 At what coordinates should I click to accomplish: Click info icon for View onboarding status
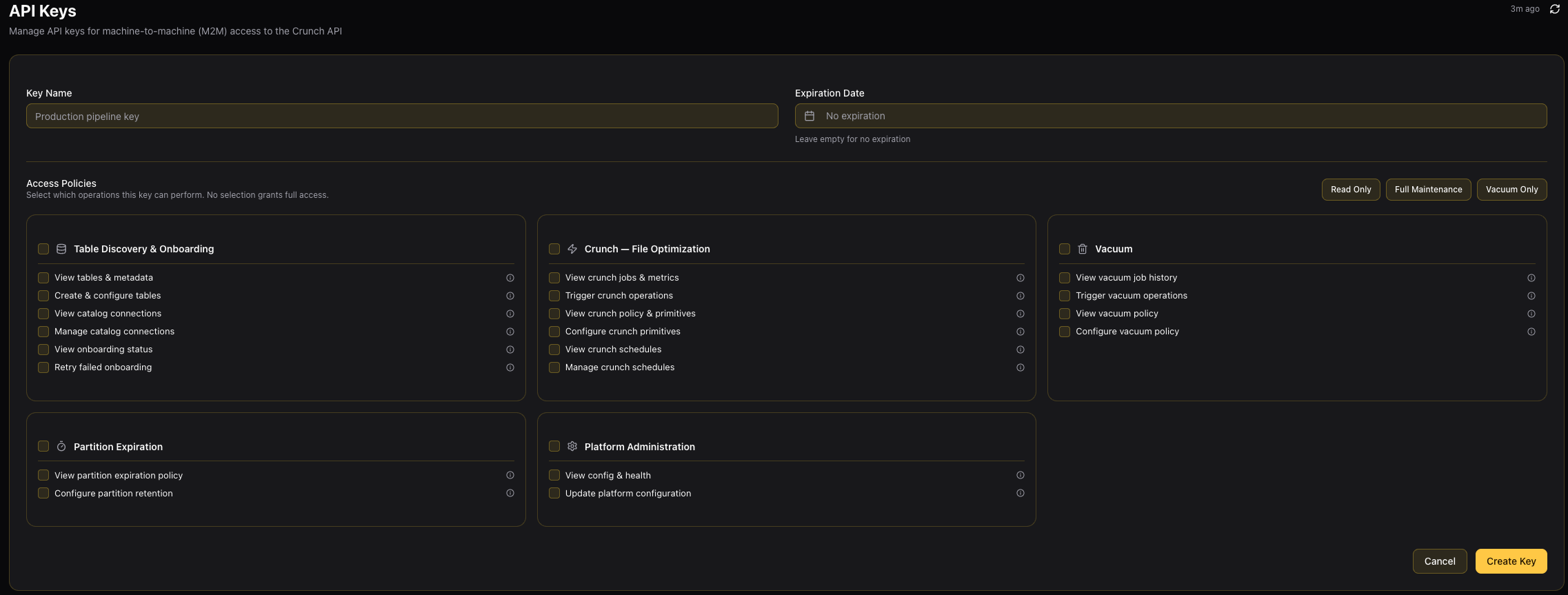pyautogui.click(x=510, y=350)
